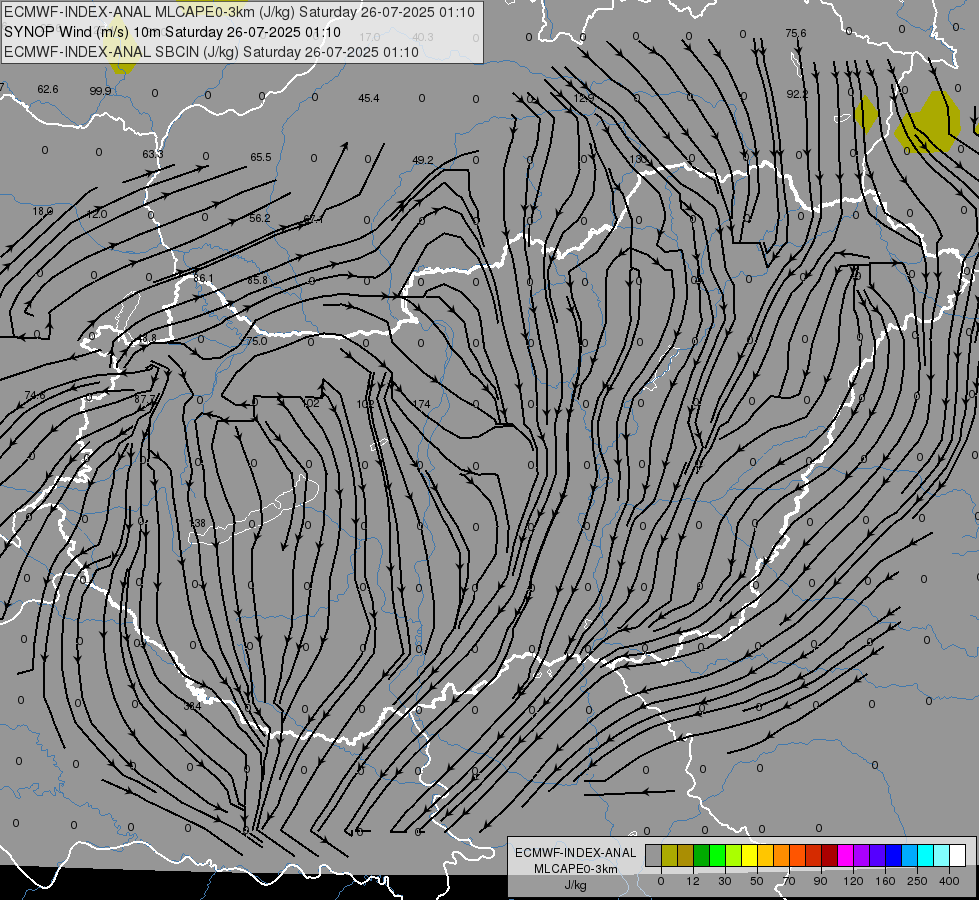This screenshot has height=900, width=979.
Task: Click the map value 63.3
Action: (x=152, y=154)
